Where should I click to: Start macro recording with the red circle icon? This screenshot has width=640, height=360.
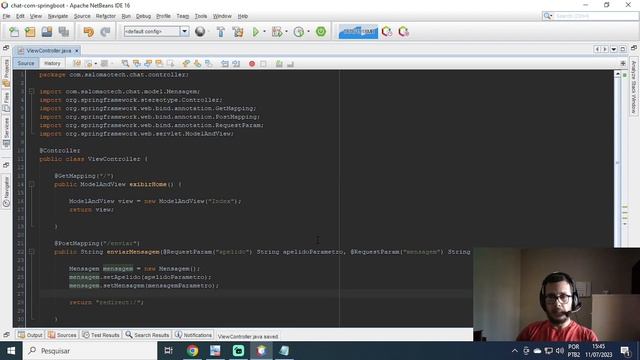point(252,64)
